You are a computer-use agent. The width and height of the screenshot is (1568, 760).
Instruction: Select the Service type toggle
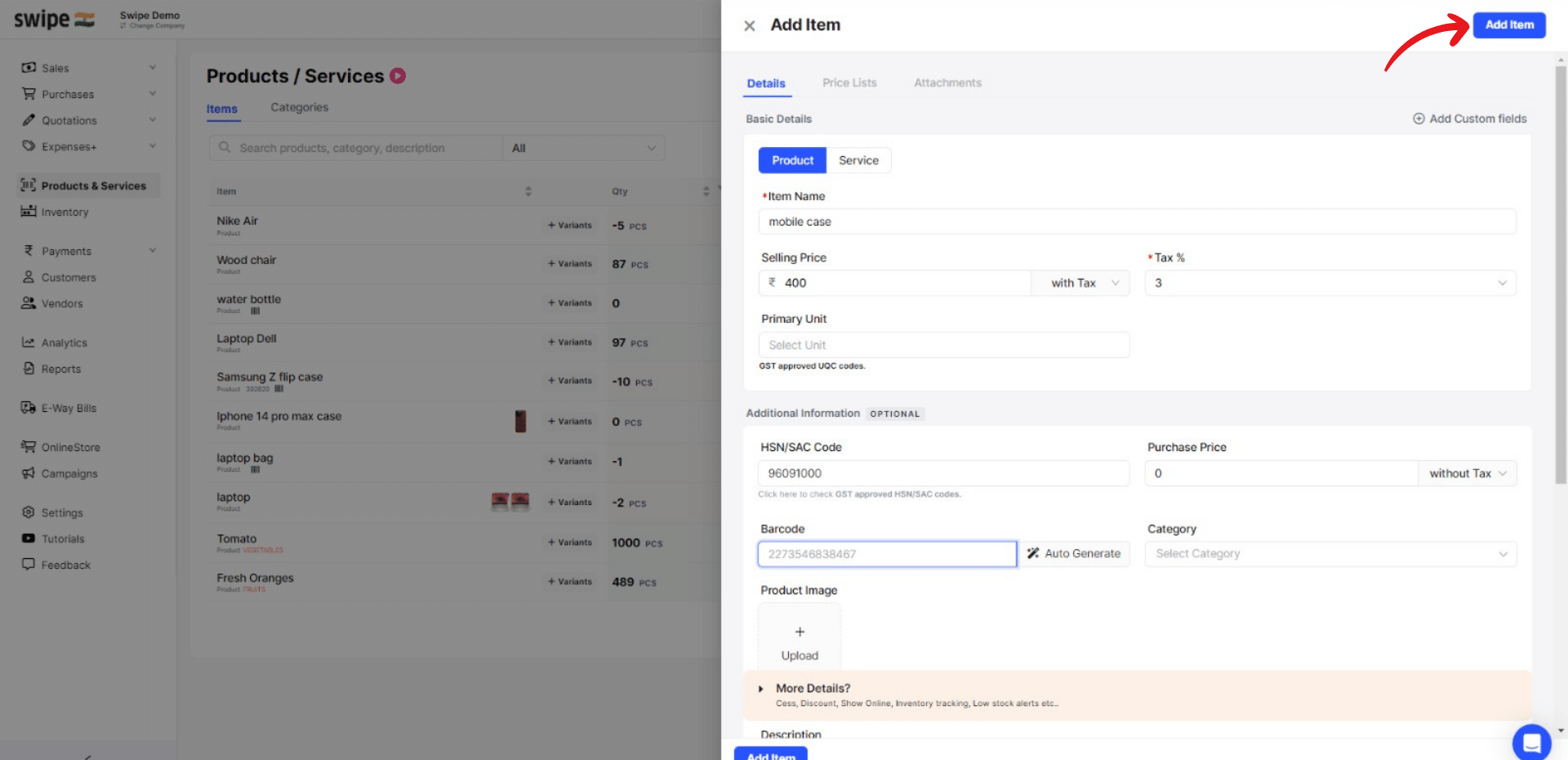click(858, 160)
